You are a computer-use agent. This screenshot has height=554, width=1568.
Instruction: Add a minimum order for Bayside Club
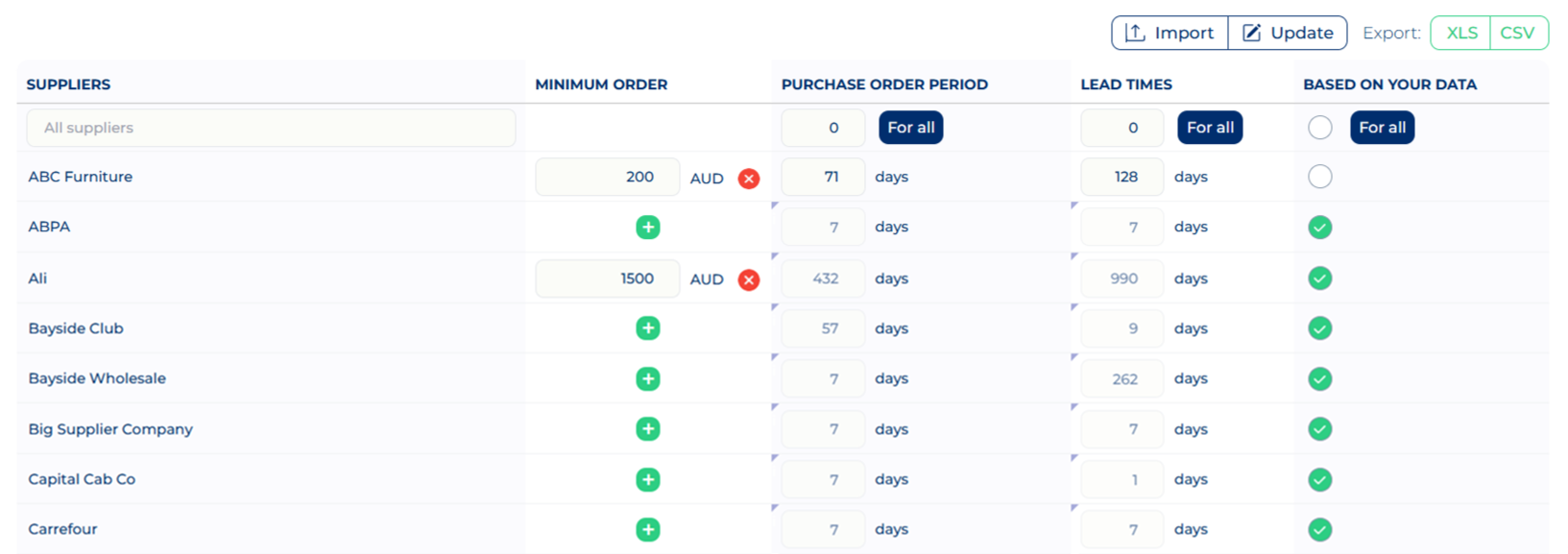(648, 327)
